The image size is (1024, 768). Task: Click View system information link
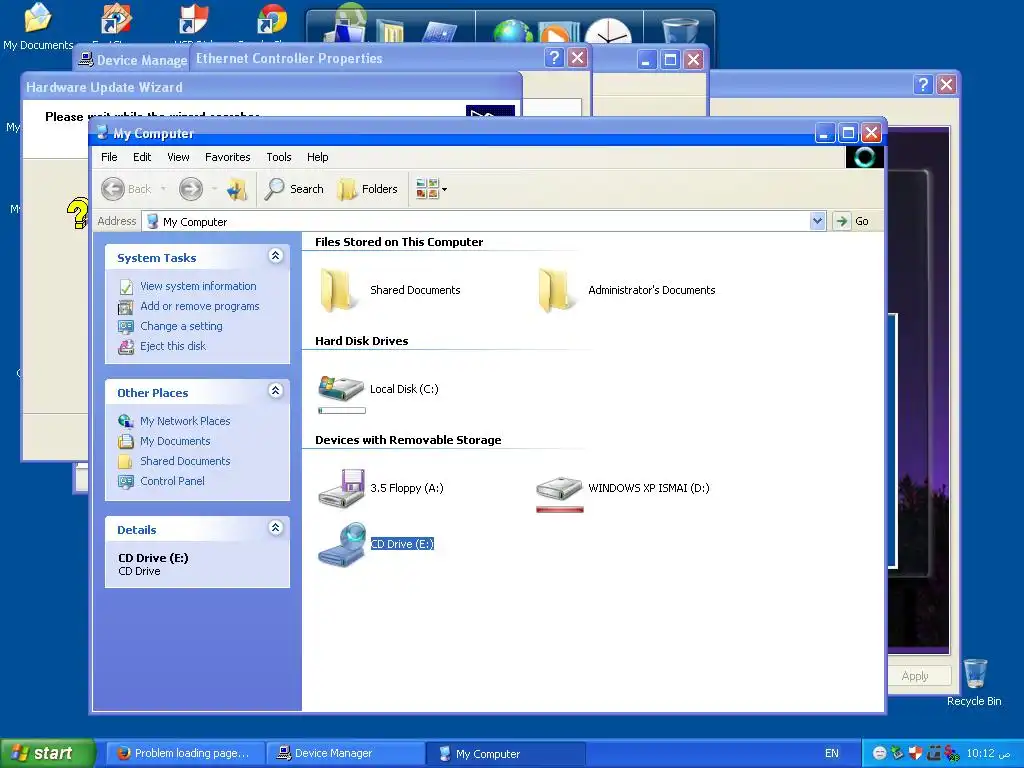198,286
